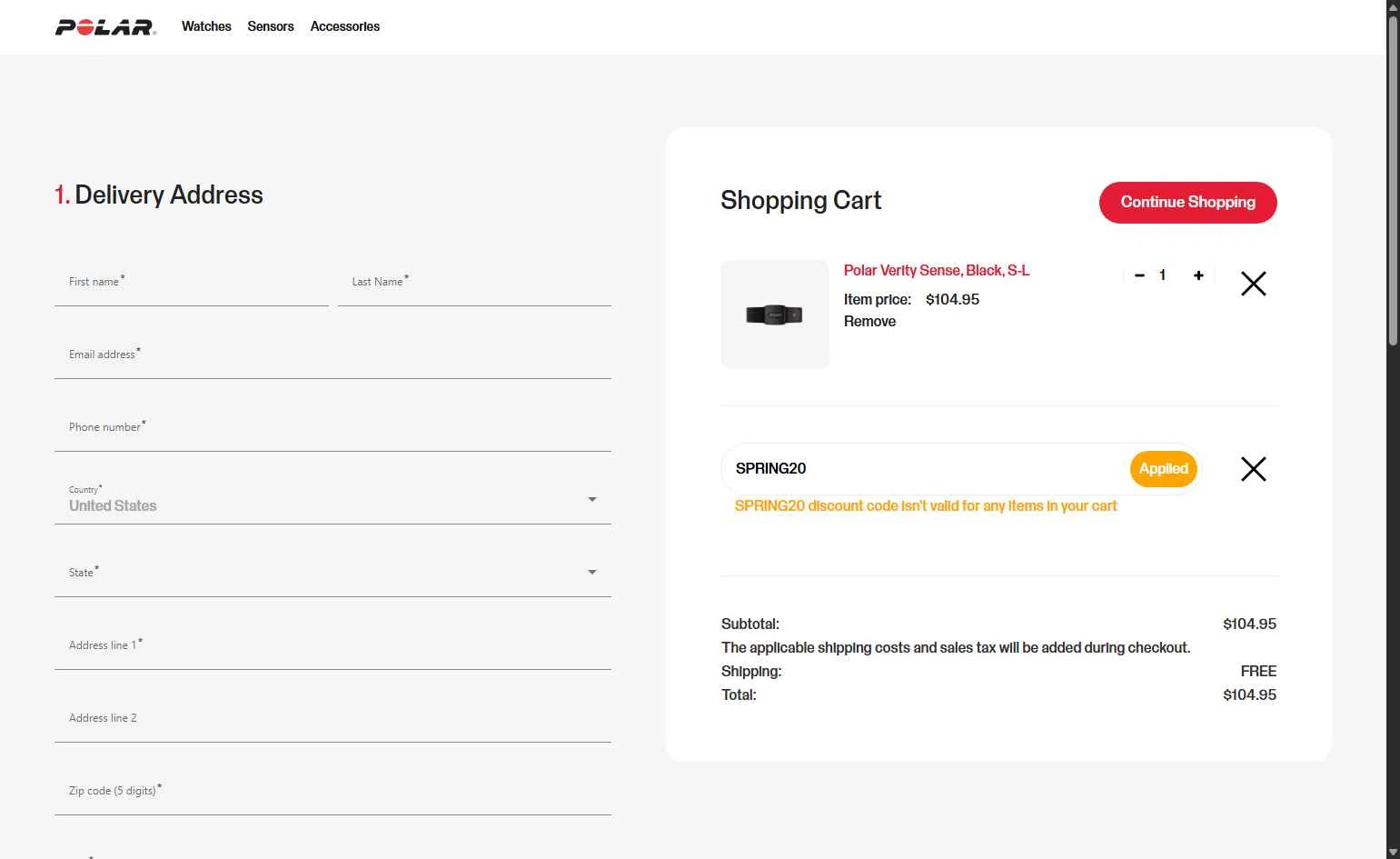The image size is (1400, 859).
Task: Increase quantity with plus icon
Action: point(1198,275)
